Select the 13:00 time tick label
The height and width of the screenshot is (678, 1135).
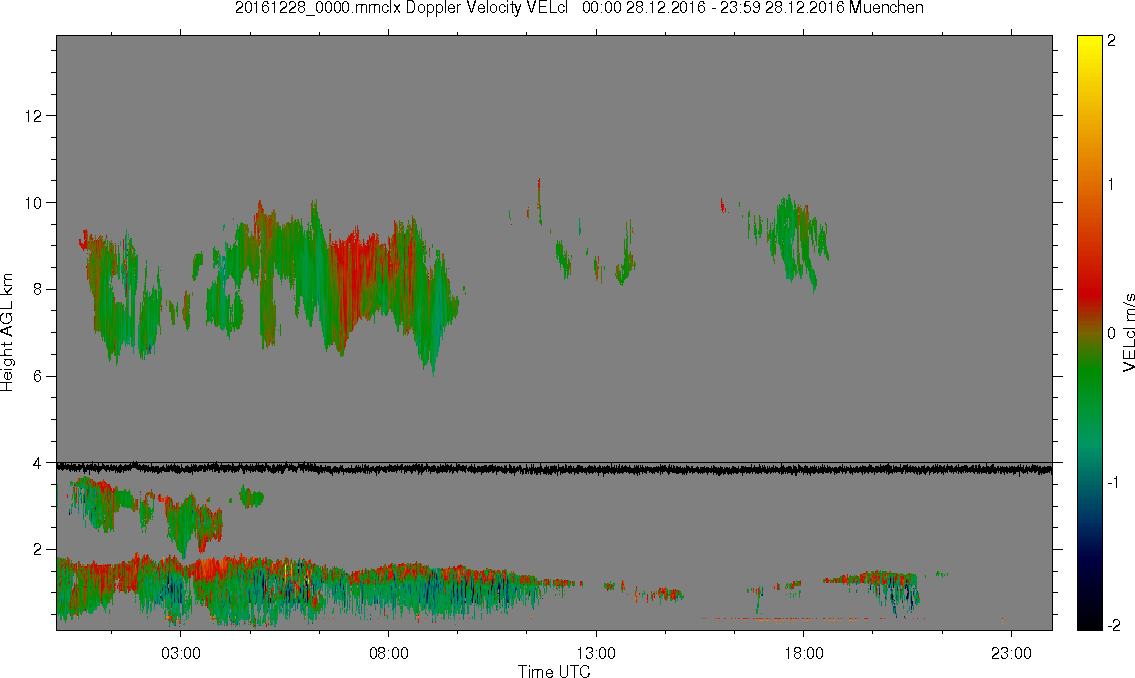(596, 653)
